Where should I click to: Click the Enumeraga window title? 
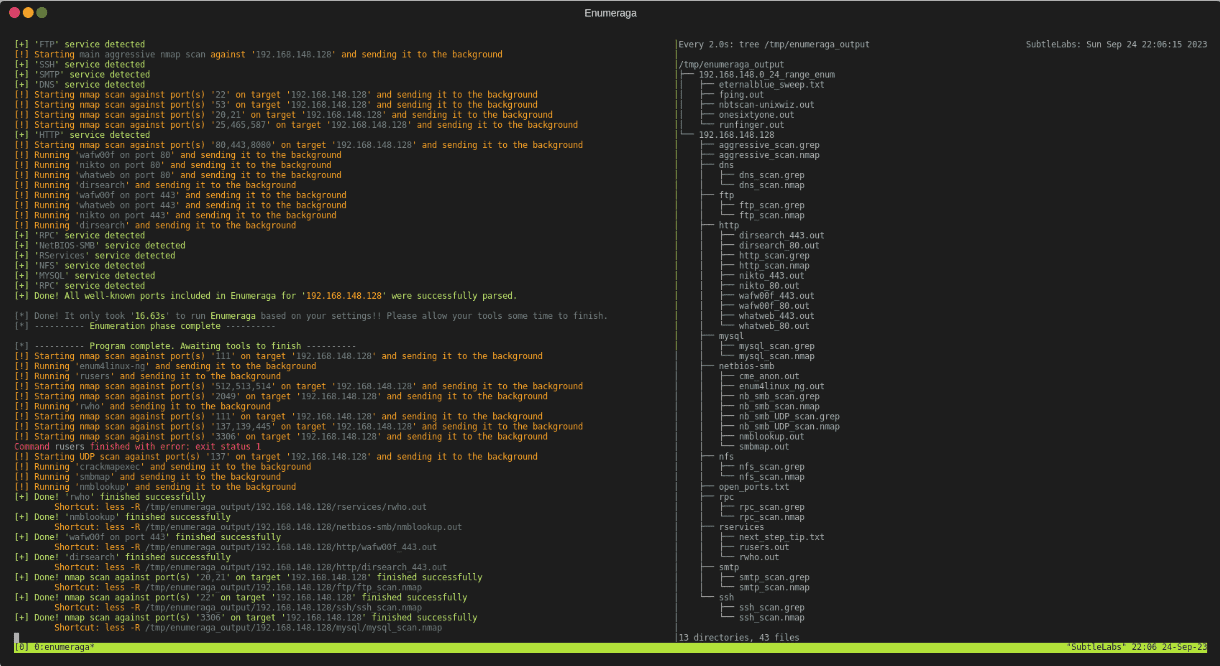tap(610, 13)
